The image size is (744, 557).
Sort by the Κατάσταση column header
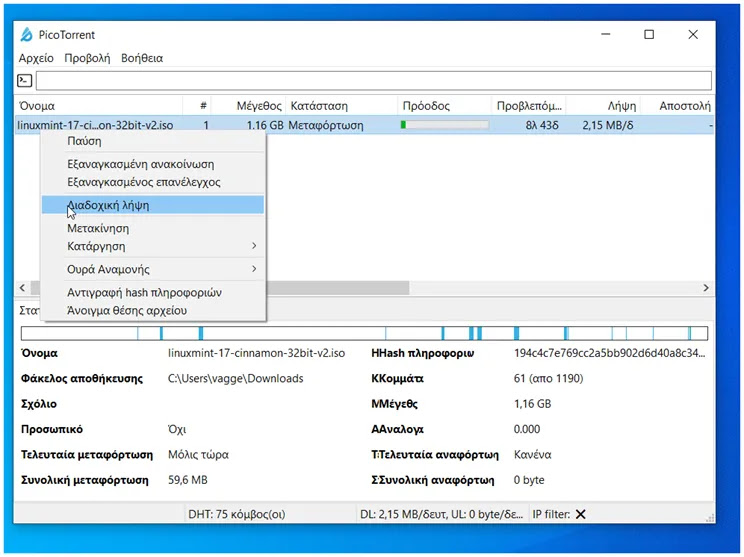pos(342,106)
